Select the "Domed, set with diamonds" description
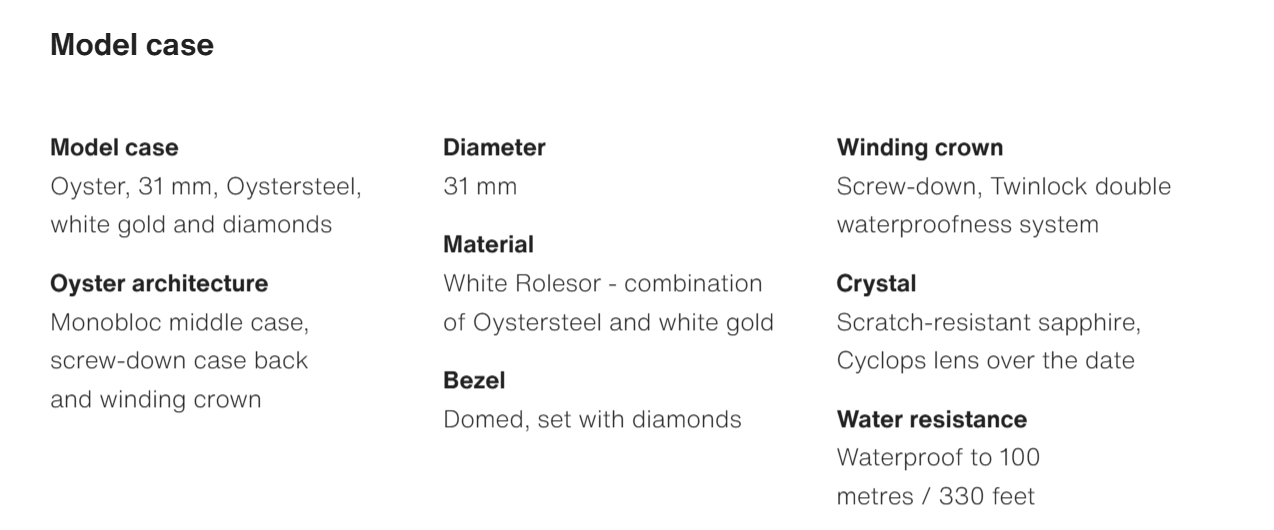 [592, 419]
